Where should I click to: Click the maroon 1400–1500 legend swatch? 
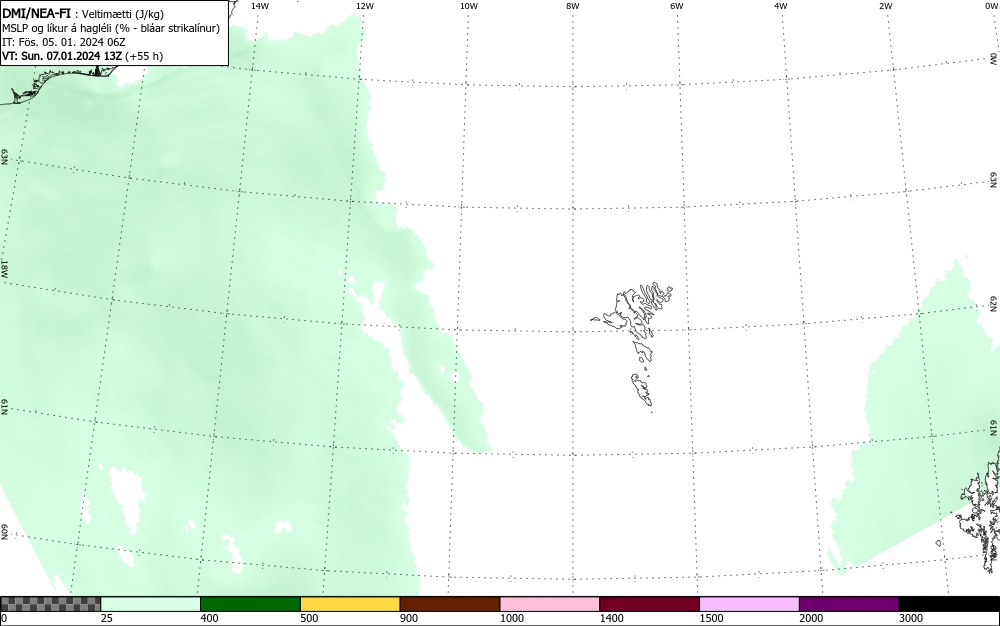point(649,604)
